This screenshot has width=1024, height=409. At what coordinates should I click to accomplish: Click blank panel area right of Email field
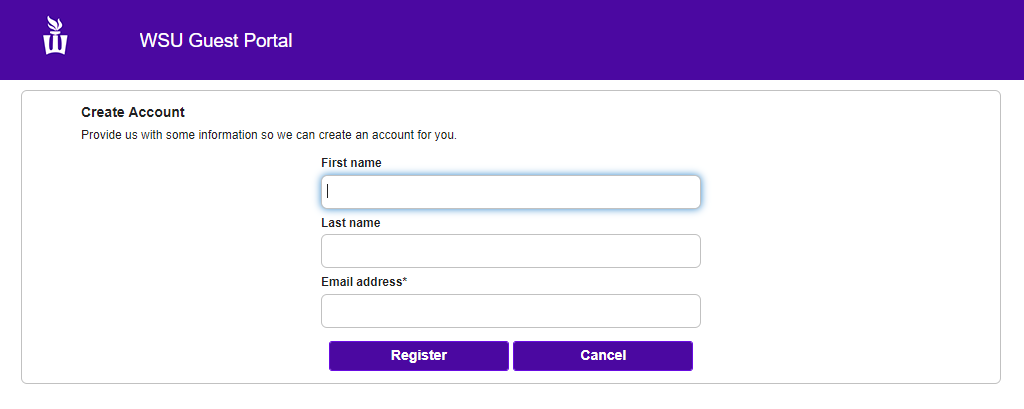(x=850, y=311)
